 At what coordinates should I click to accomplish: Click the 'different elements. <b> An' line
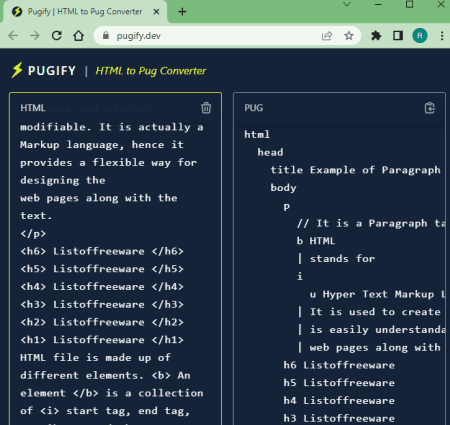click(x=105, y=375)
